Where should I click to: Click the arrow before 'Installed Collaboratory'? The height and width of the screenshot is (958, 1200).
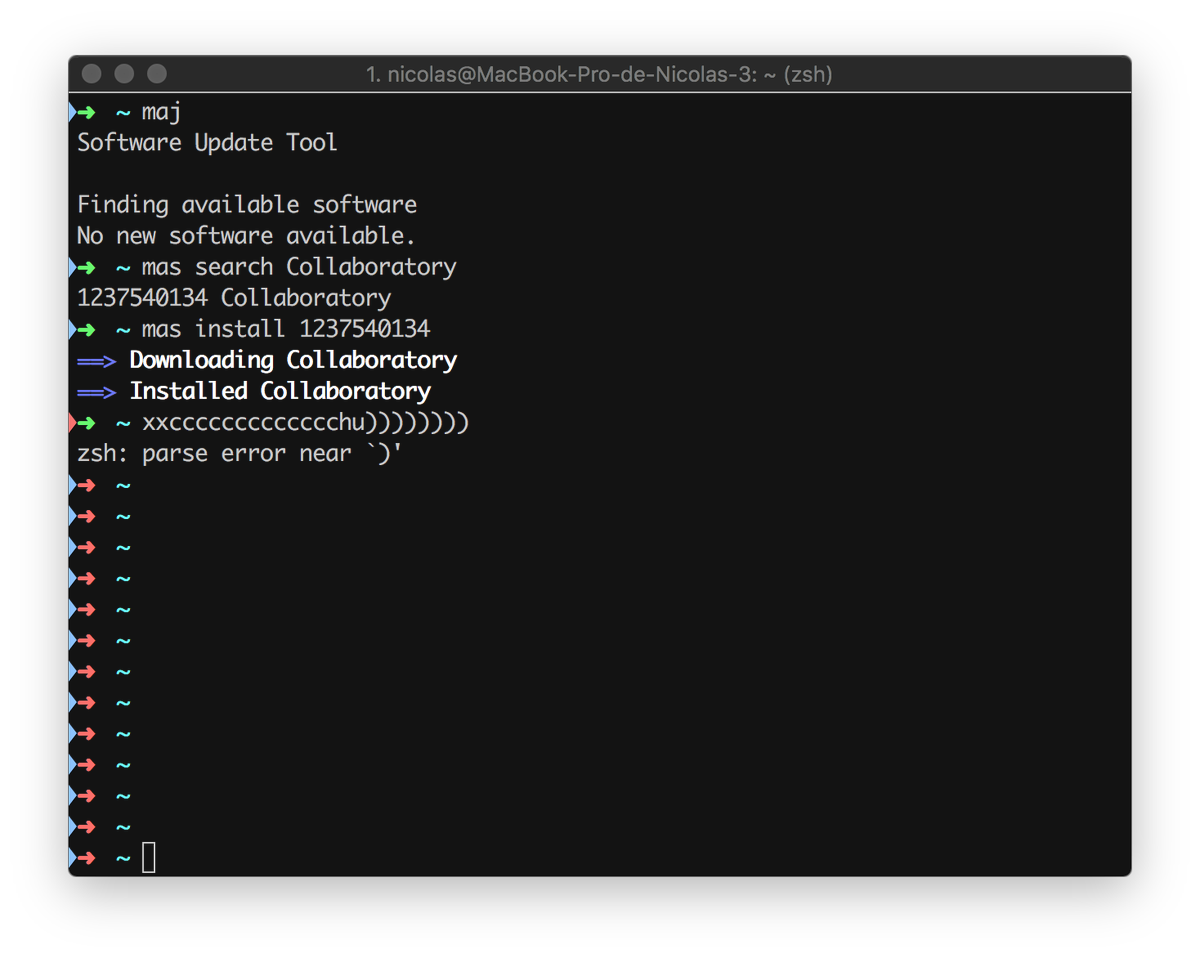click(x=97, y=392)
